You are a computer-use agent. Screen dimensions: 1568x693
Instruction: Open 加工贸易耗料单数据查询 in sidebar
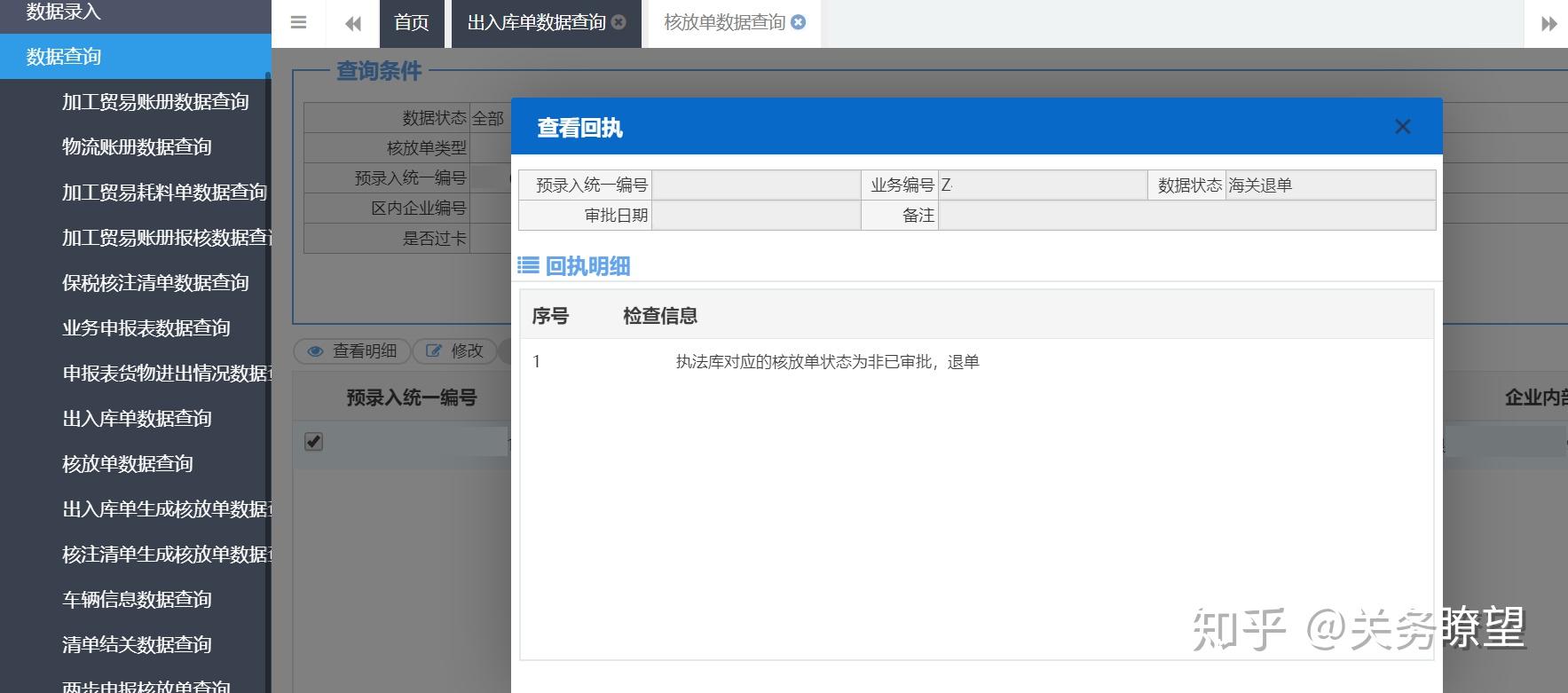coord(164,193)
